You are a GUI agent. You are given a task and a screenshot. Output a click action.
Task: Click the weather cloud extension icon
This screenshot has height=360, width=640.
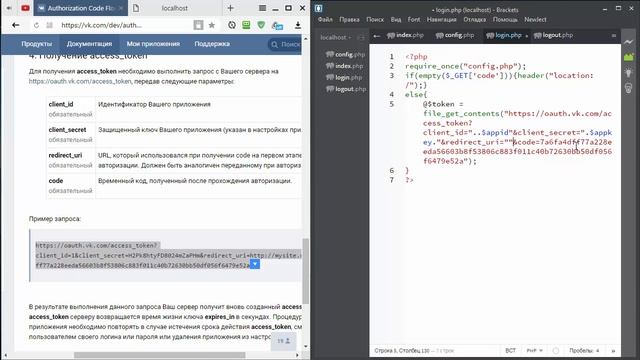point(278,26)
